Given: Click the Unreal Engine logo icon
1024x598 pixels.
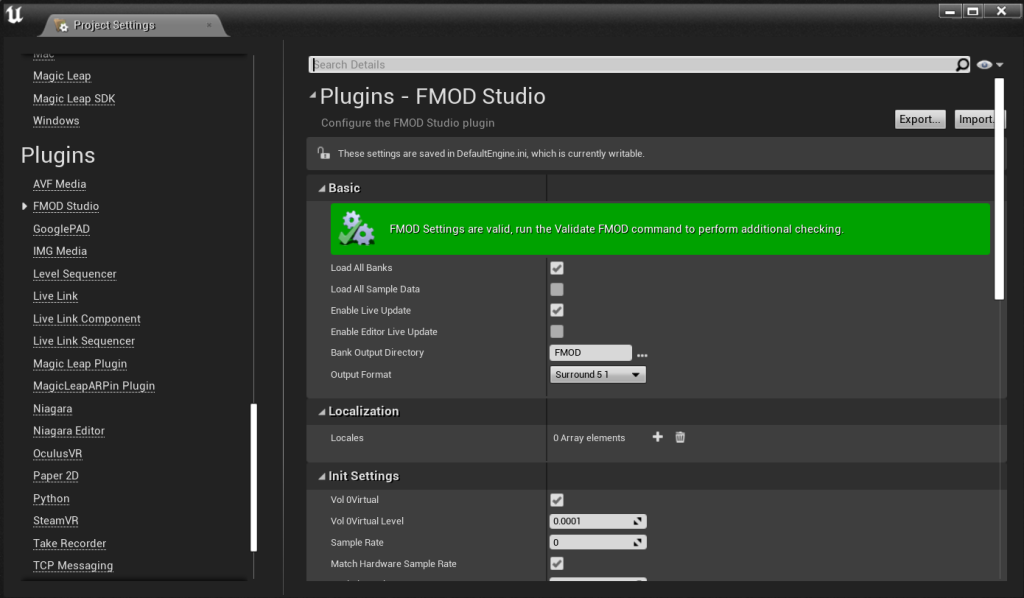Looking at the screenshot, I should [14, 14].
